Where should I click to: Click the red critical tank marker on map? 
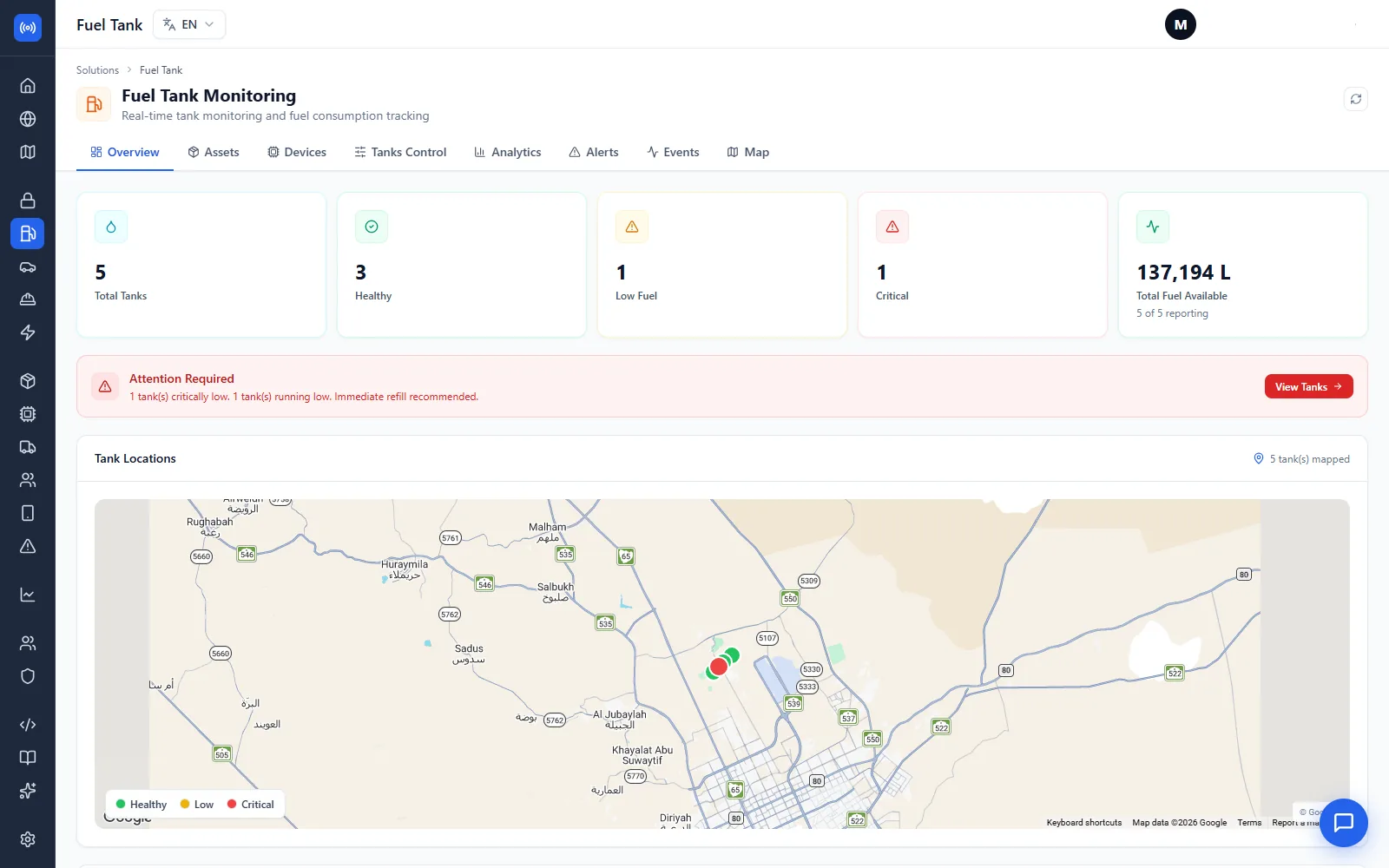[718, 667]
